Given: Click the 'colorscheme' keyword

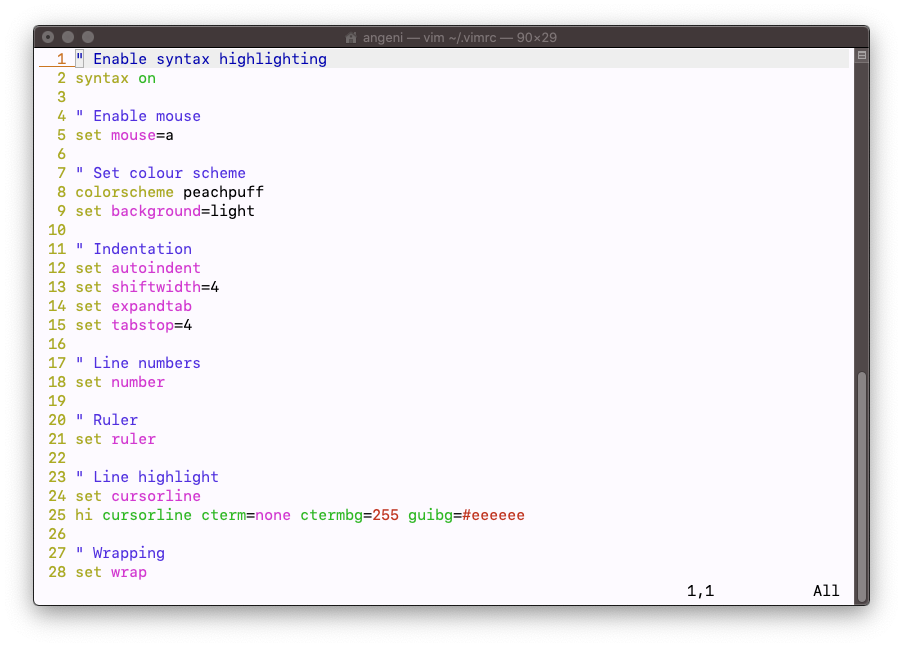Looking at the screenshot, I should click(124, 192).
